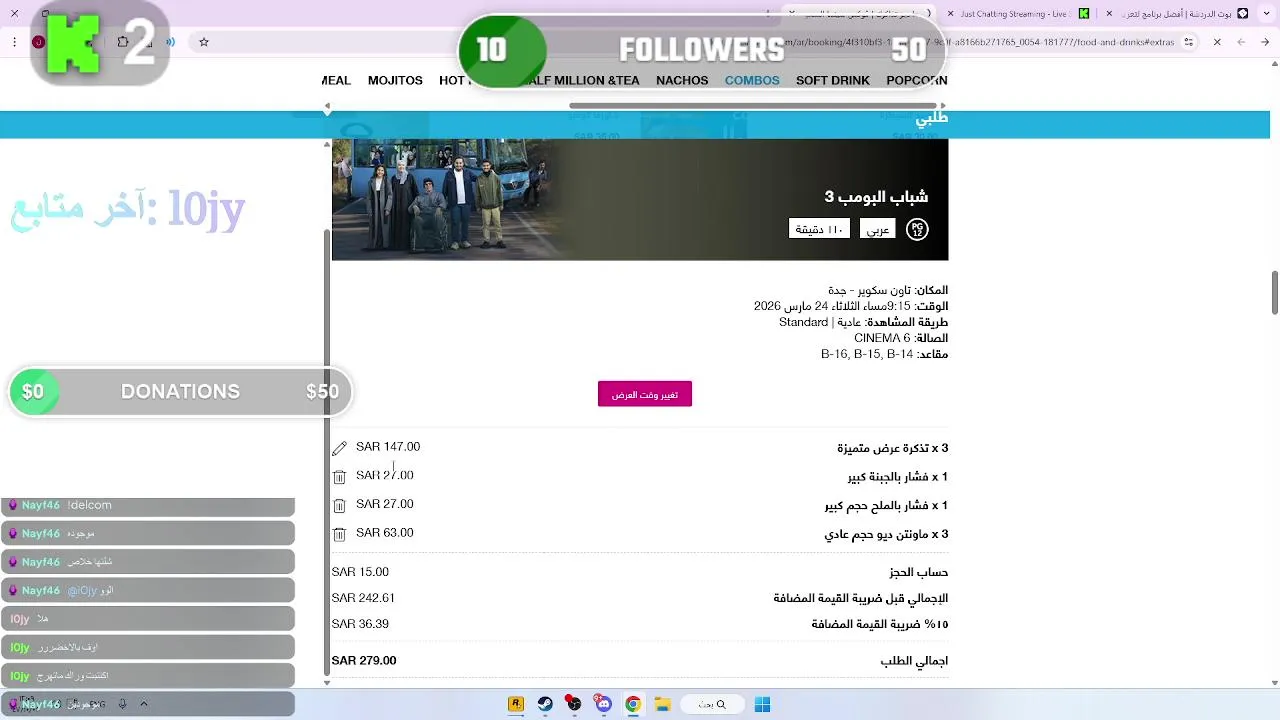
Task: Click the PG12 rating badge
Action: tap(917, 229)
